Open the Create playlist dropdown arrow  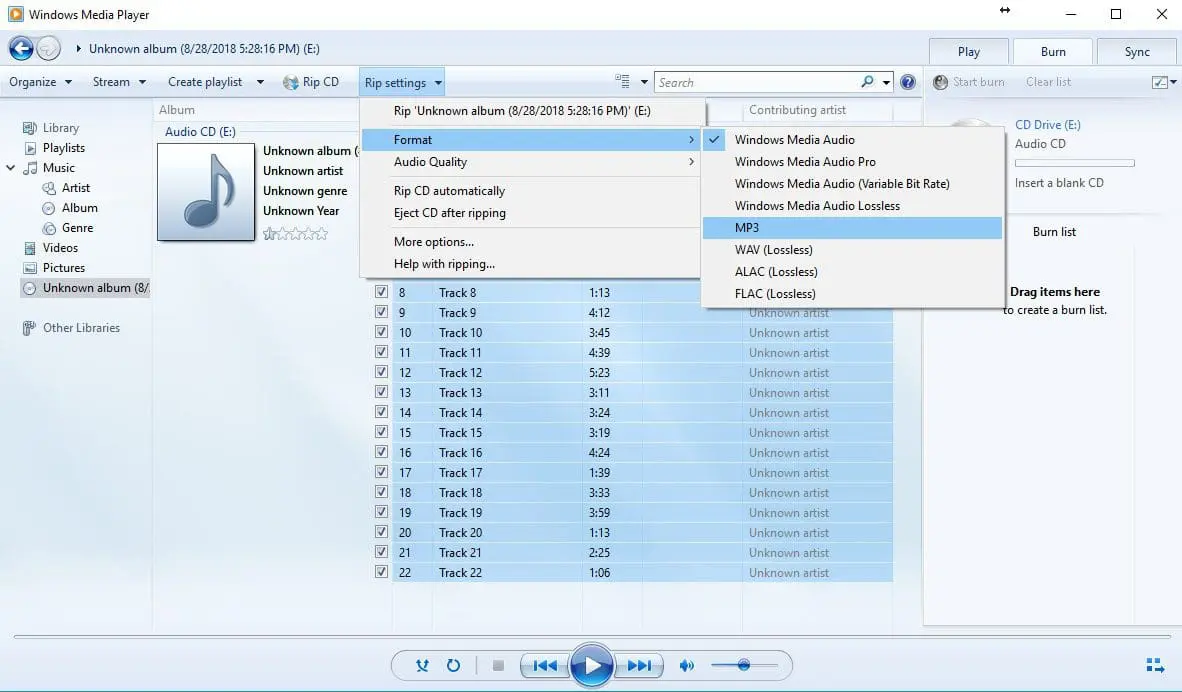click(x=260, y=82)
